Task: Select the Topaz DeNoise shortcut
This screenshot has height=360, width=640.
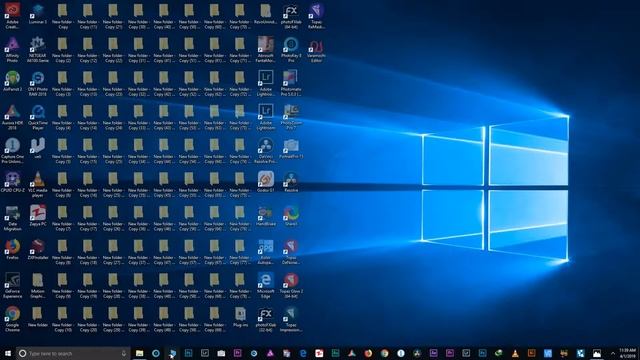Action: [x=291, y=252]
